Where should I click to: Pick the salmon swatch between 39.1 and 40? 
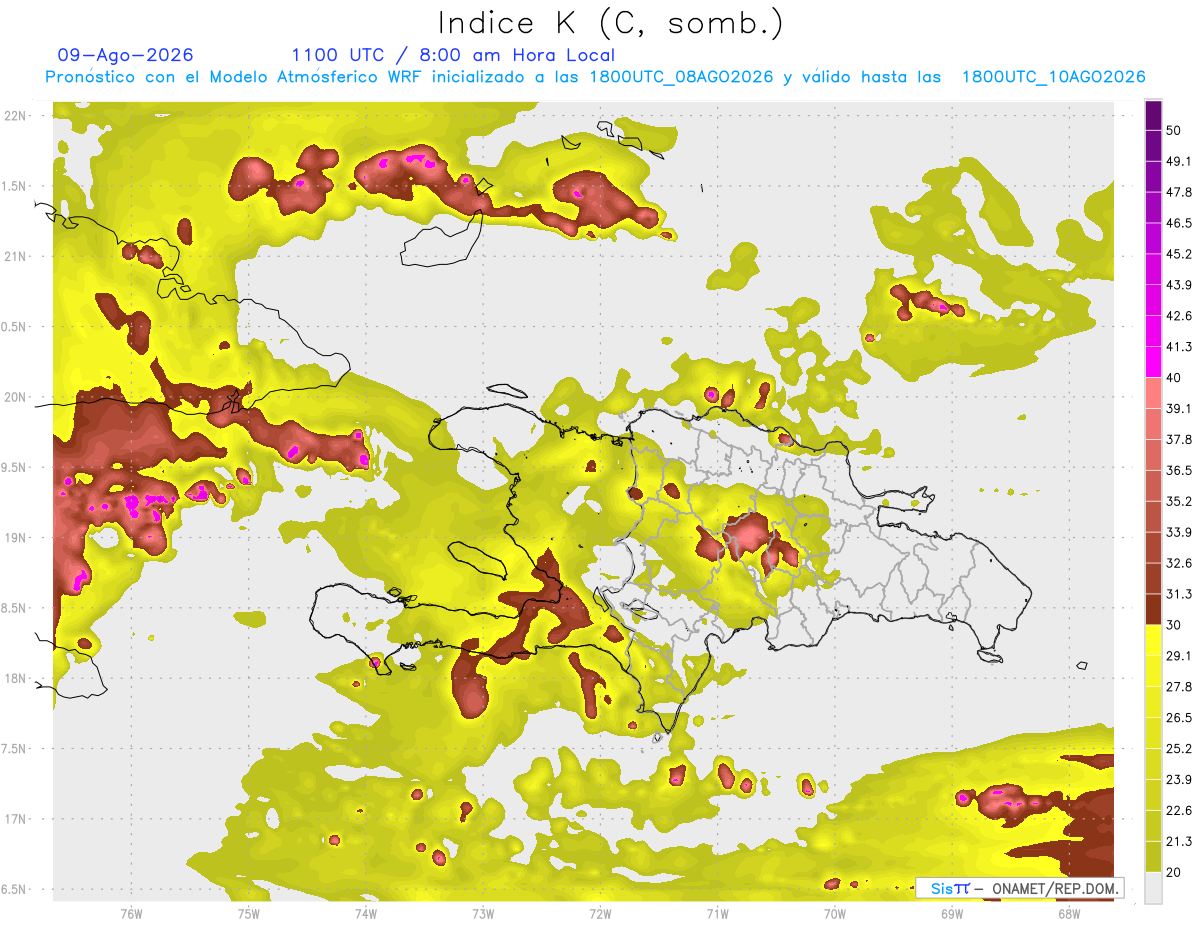(x=1153, y=393)
